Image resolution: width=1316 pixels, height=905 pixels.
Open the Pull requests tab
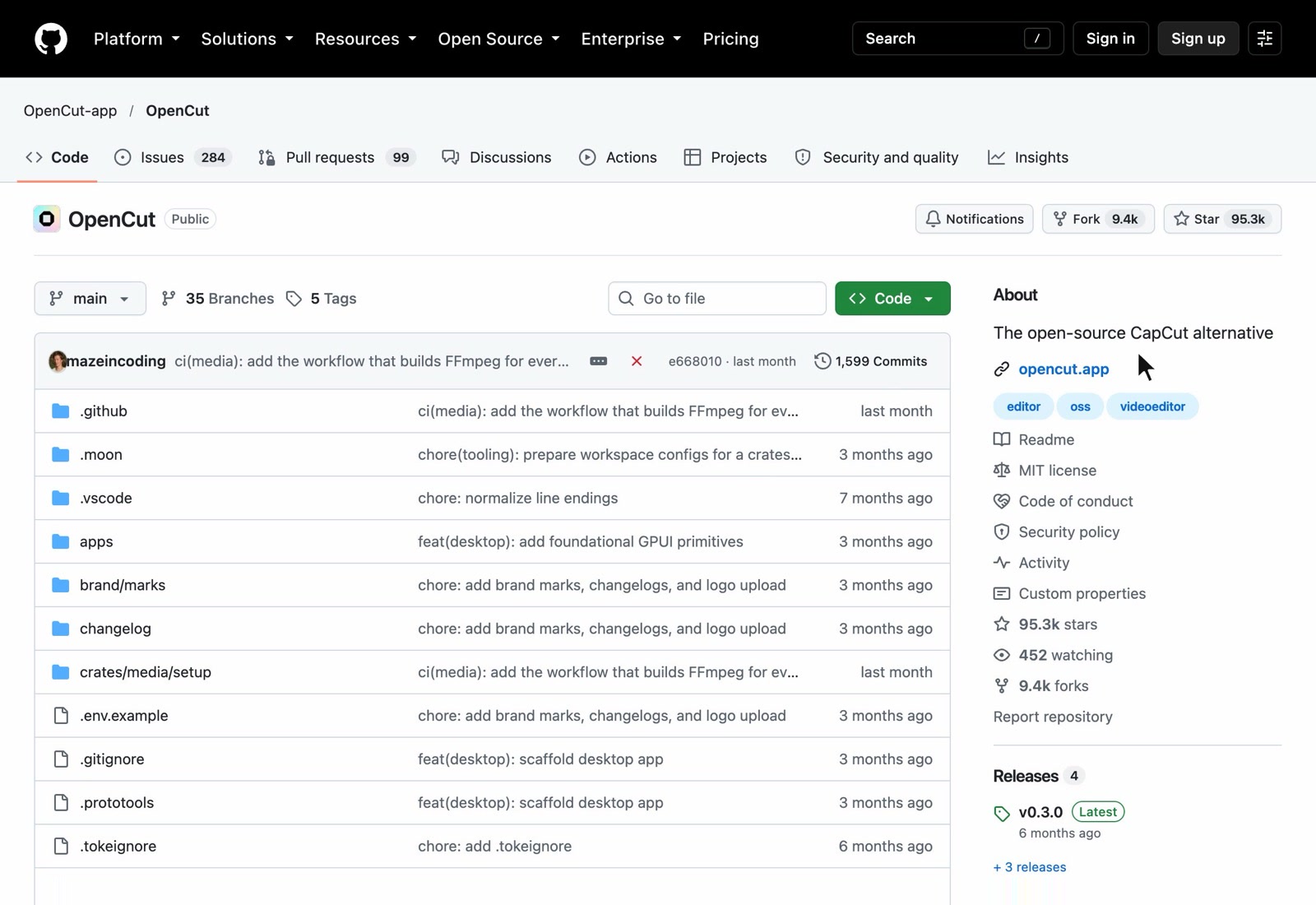pos(336,157)
